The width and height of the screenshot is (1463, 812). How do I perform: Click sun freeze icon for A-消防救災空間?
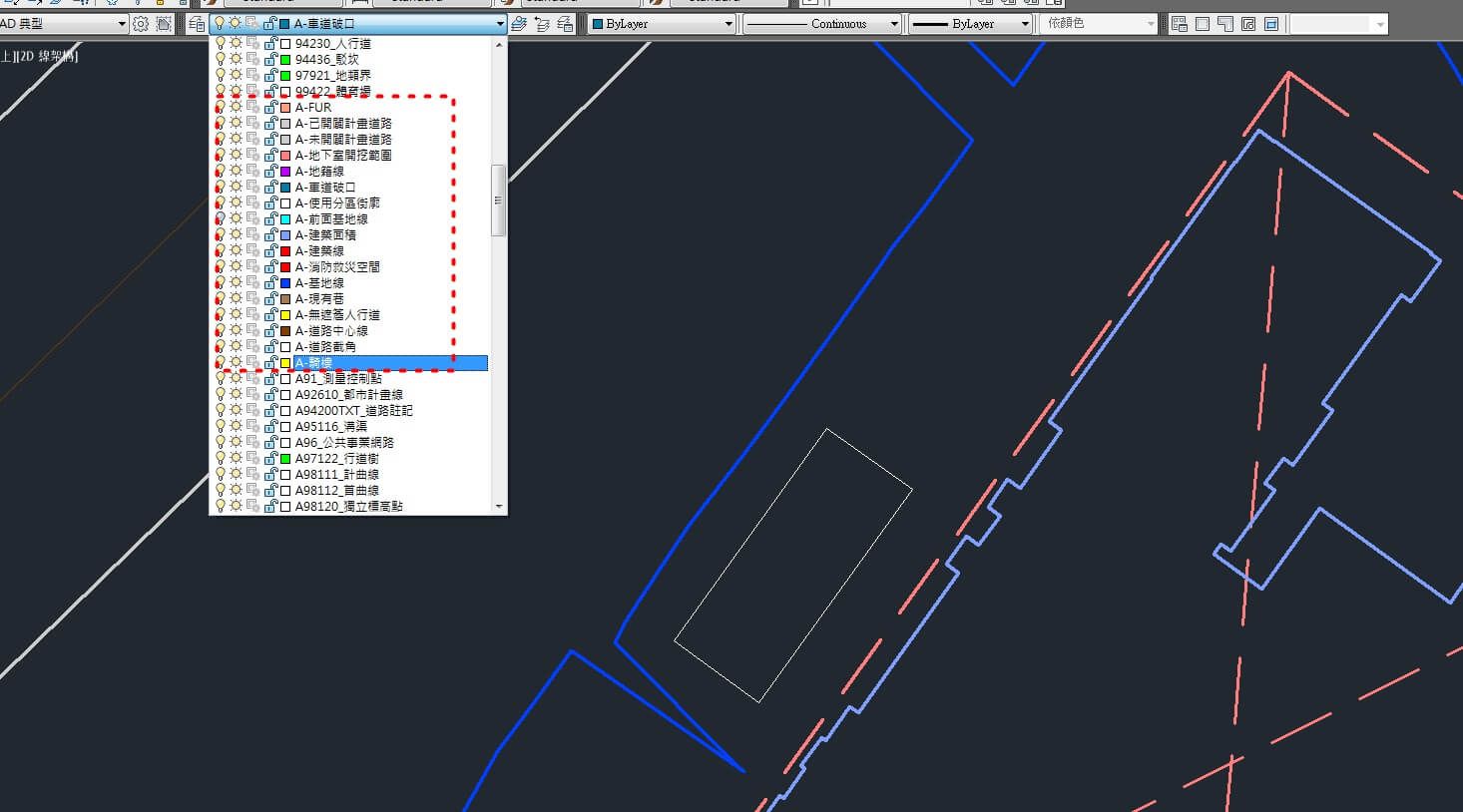coord(237,266)
